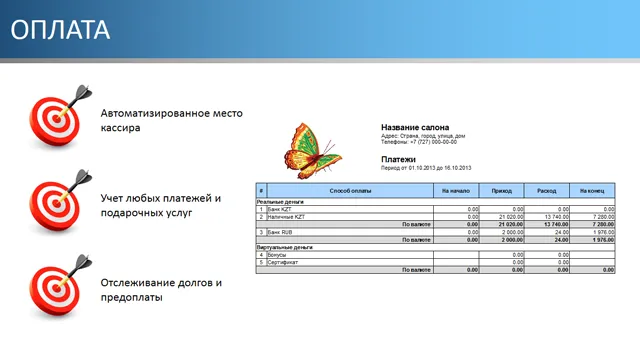Click the 'Название салона' heading
The width and height of the screenshot is (640, 360).
[415, 127]
